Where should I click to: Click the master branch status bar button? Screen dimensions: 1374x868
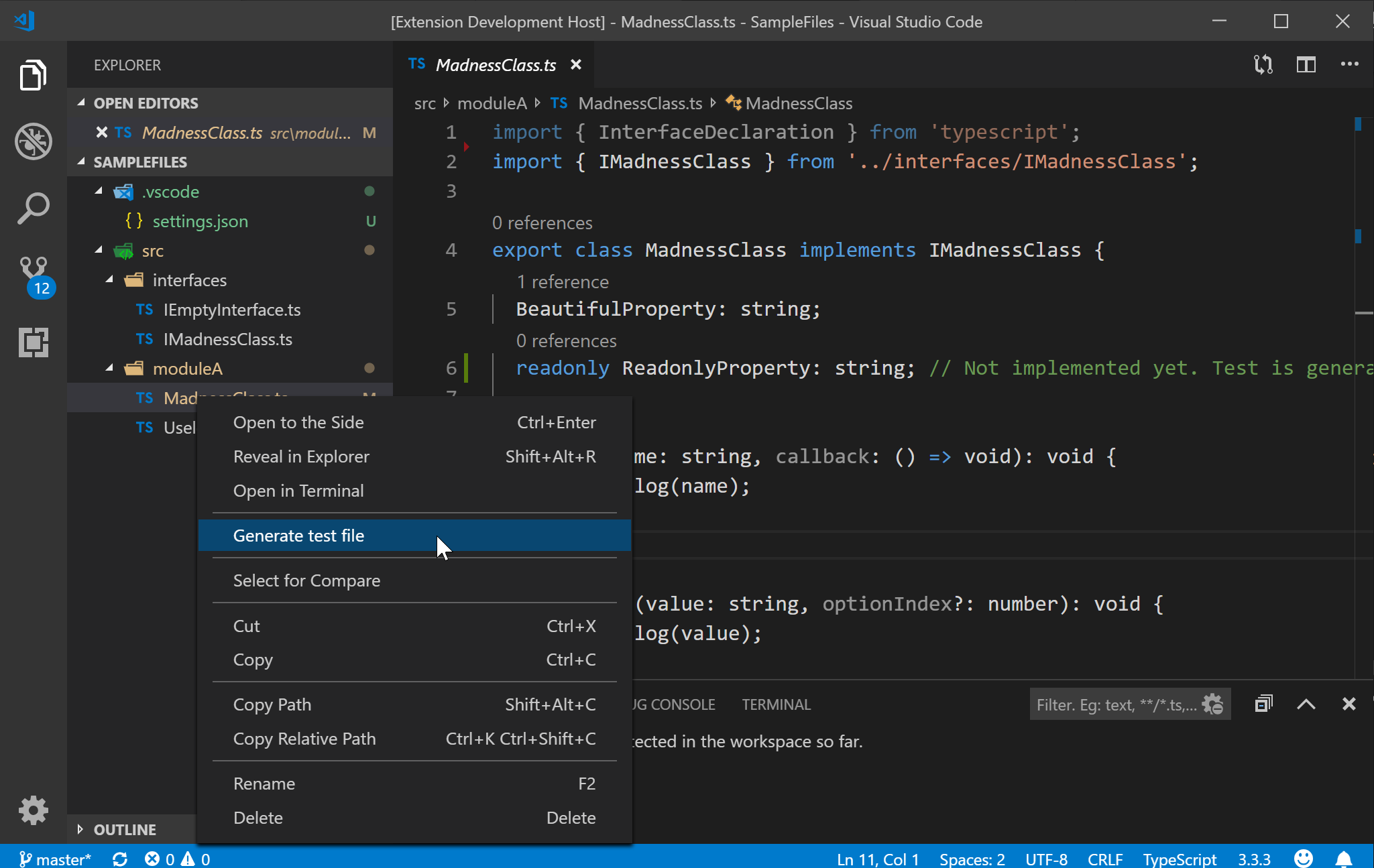[55, 859]
